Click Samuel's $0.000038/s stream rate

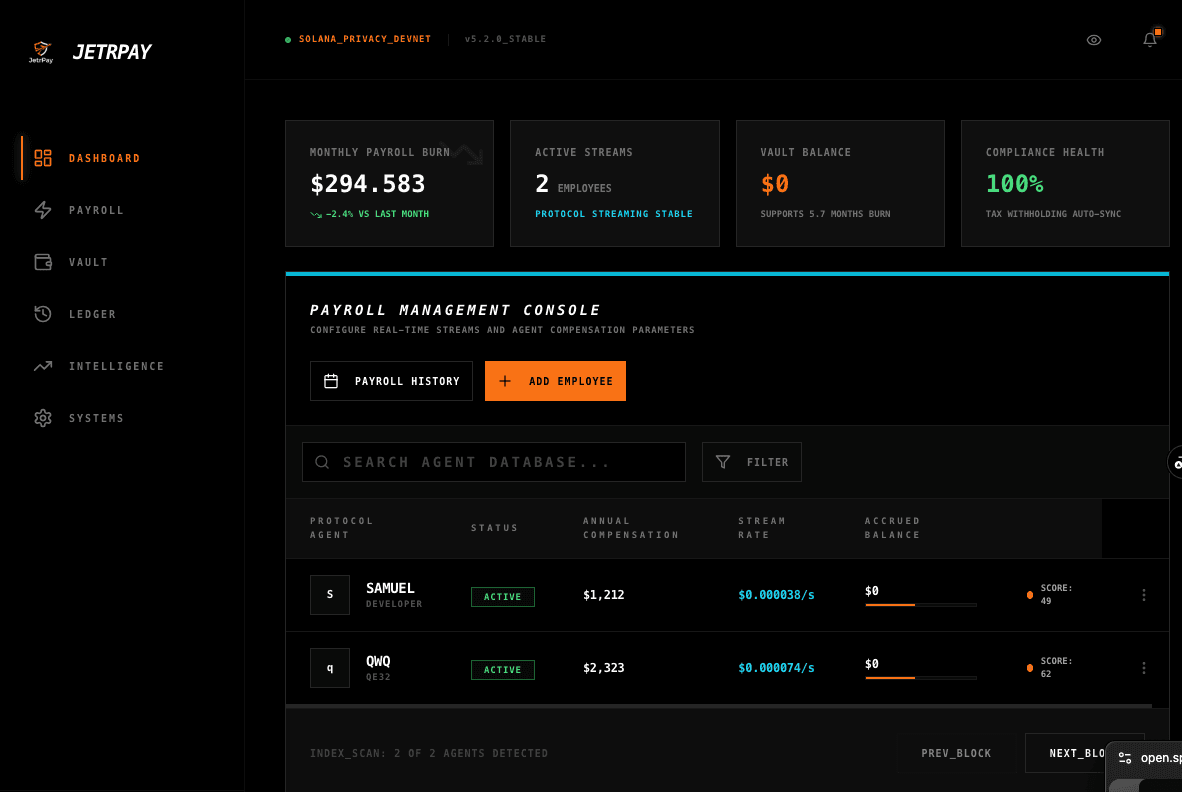pyautogui.click(x=776, y=595)
